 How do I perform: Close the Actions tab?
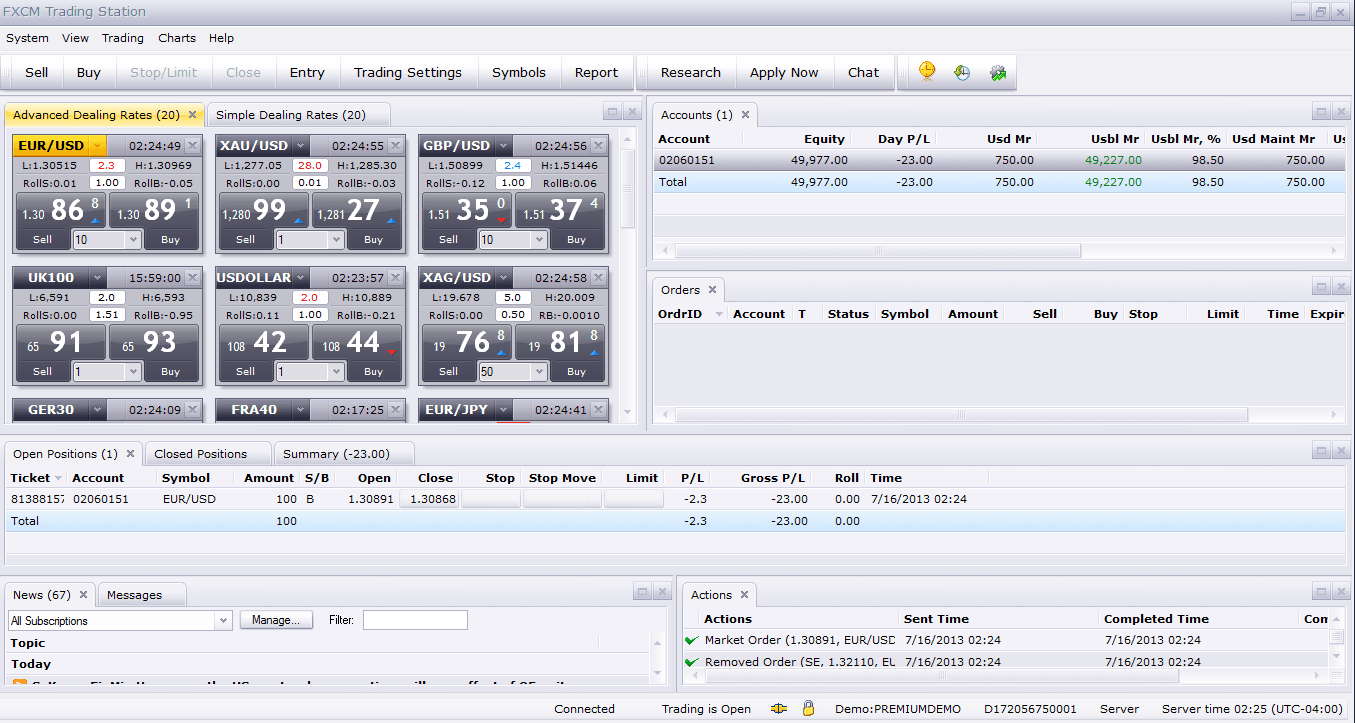(744, 595)
